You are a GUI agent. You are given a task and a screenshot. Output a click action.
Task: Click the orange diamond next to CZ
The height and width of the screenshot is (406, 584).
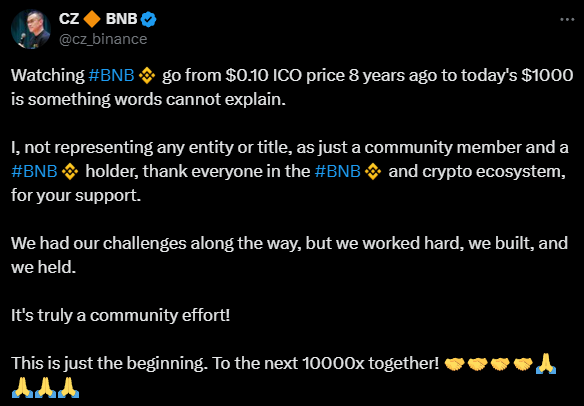coord(92,19)
